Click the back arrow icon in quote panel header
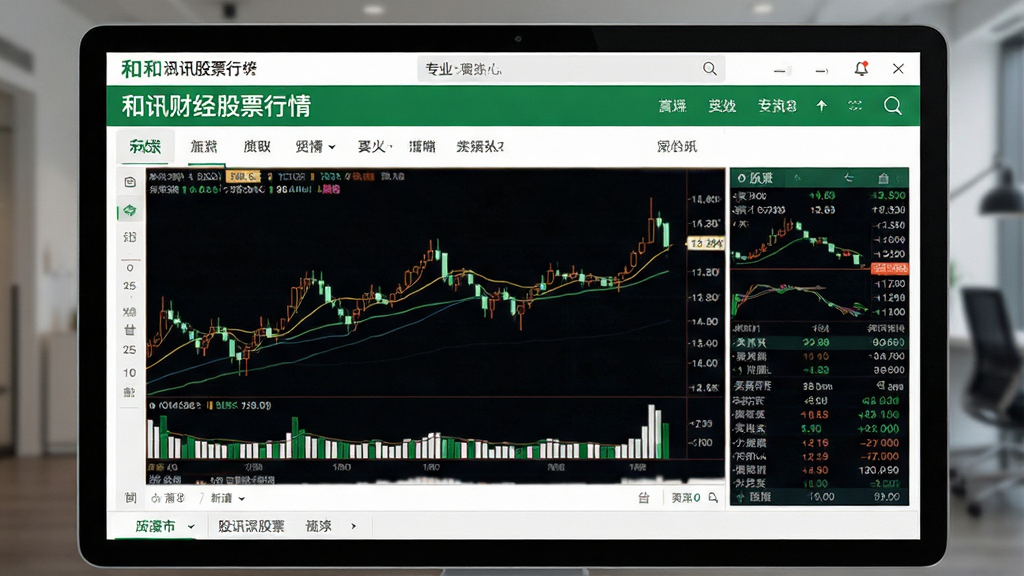The width and height of the screenshot is (1024, 576). click(x=848, y=178)
